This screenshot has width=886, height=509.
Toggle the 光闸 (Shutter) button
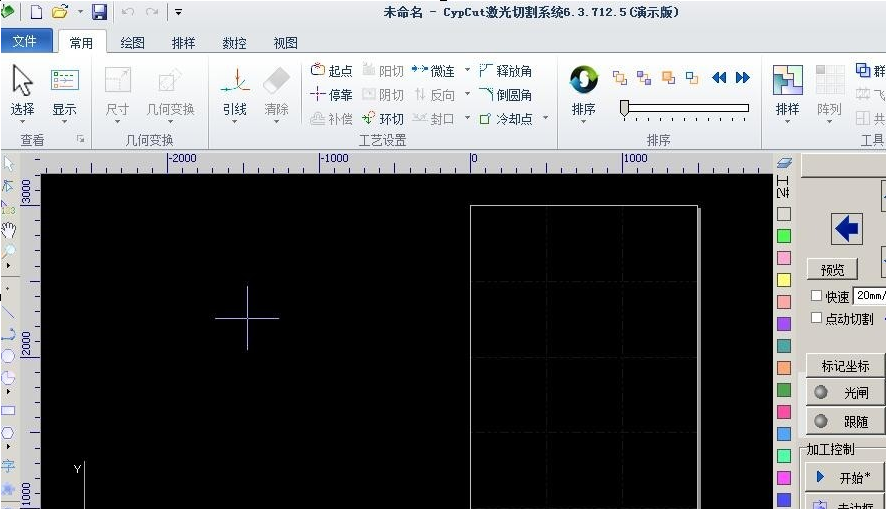pyautogui.click(x=845, y=392)
